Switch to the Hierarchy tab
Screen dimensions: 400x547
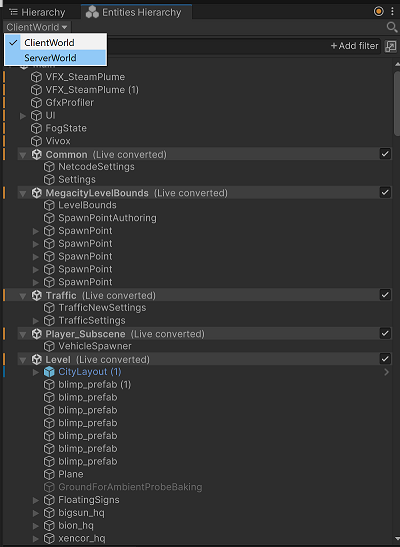[x=37, y=13]
